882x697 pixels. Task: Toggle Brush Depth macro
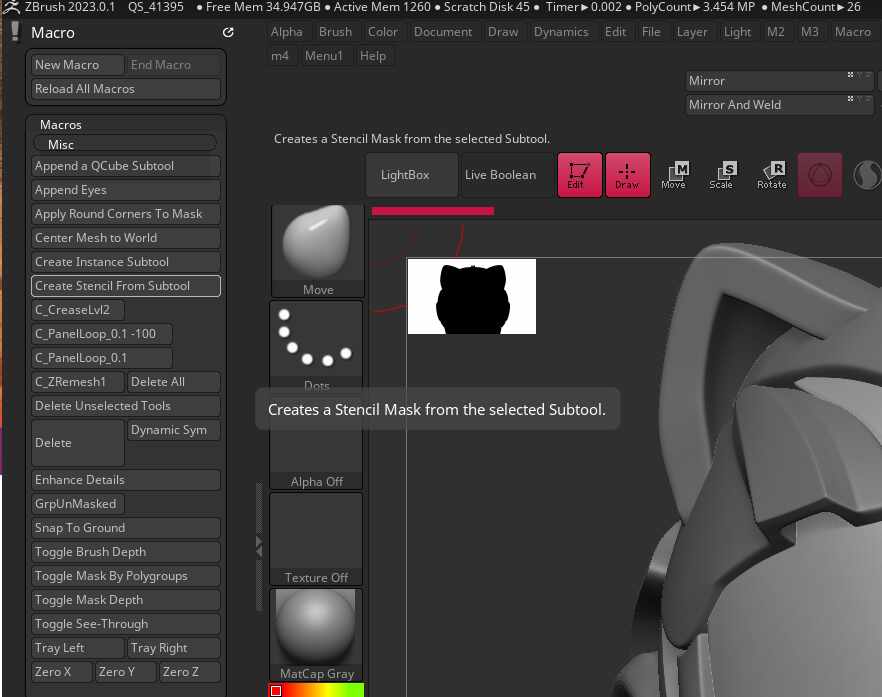click(x=126, y=552)
